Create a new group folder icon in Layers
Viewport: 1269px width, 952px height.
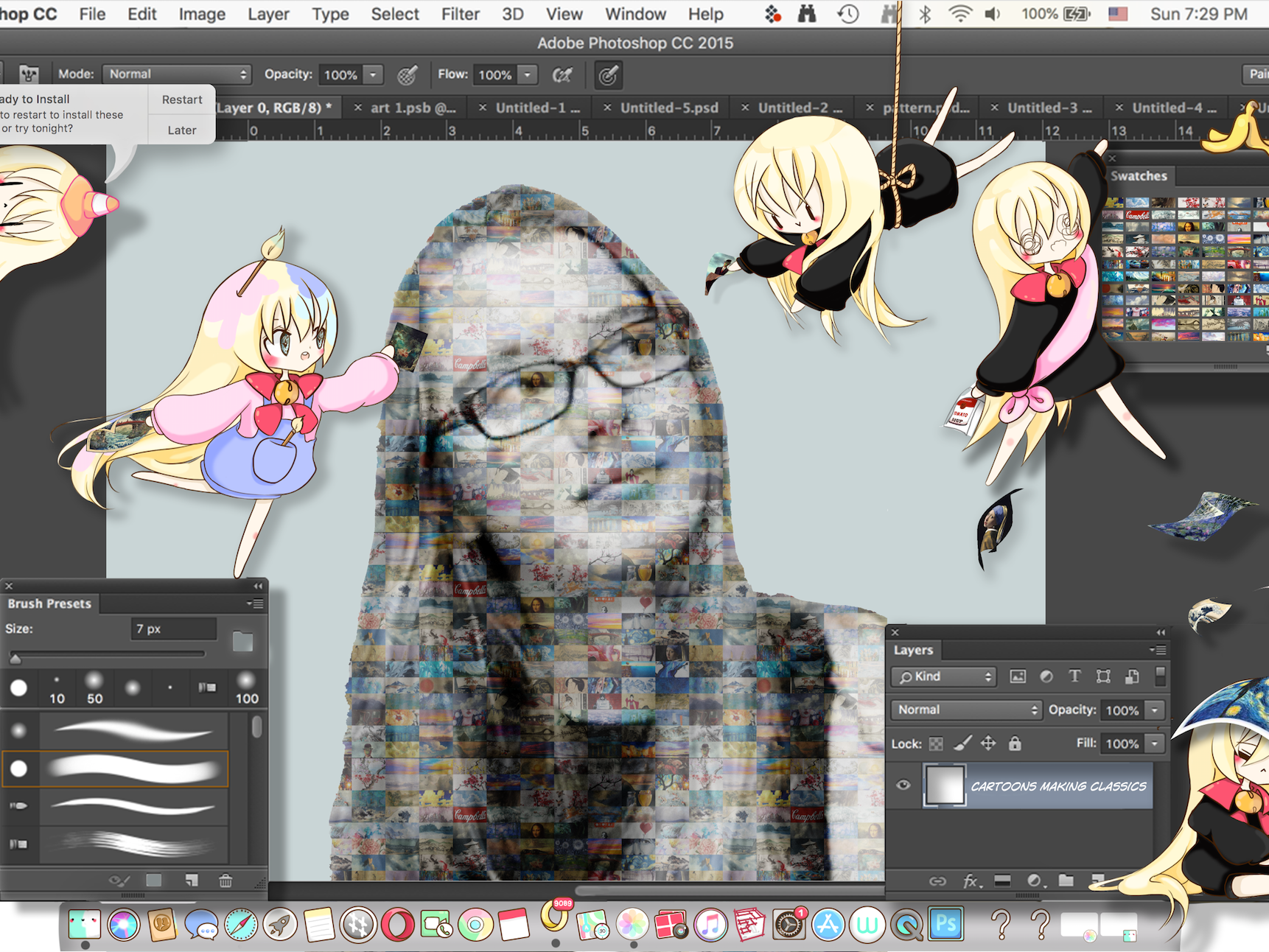[x=1066, y=881]
